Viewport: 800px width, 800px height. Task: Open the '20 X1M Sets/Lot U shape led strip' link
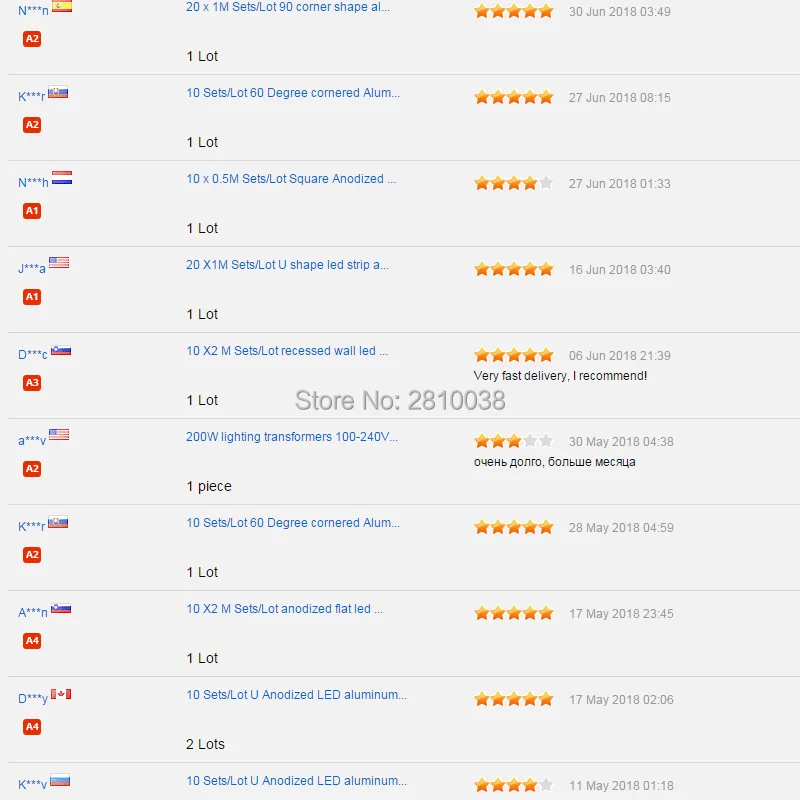point(287,265)
